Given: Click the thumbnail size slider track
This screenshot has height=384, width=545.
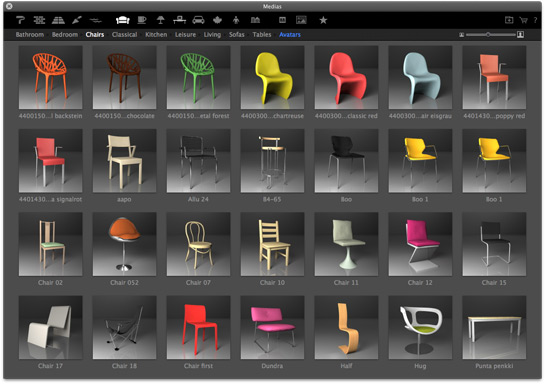Looking at the screenshot, I should [491, 34].
